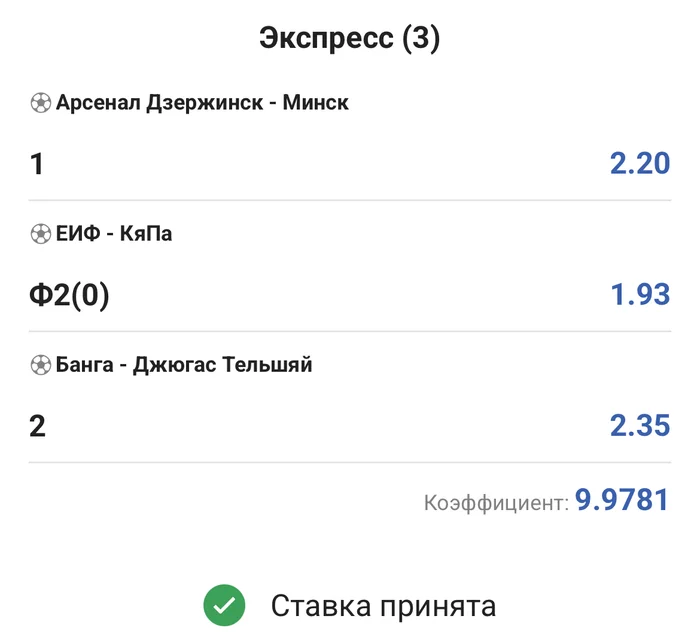Click the divider line above the Коэффициент row

pyautogui.click(x=349, y=462)
